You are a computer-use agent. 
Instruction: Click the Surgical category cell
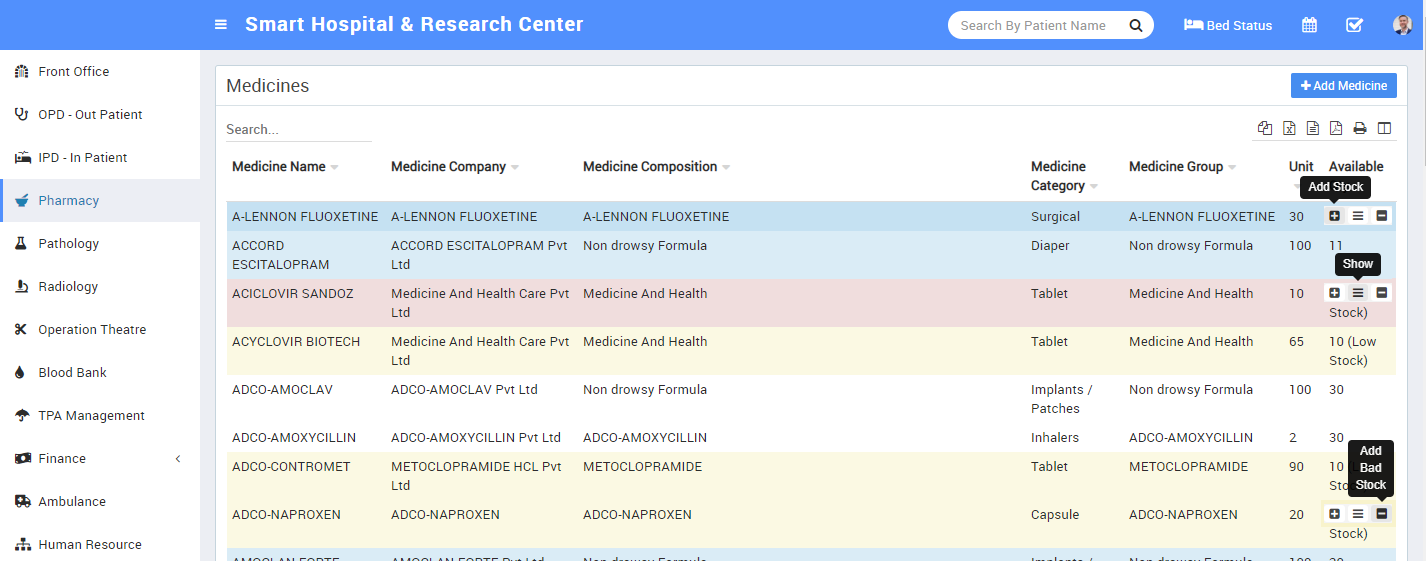1055,217
